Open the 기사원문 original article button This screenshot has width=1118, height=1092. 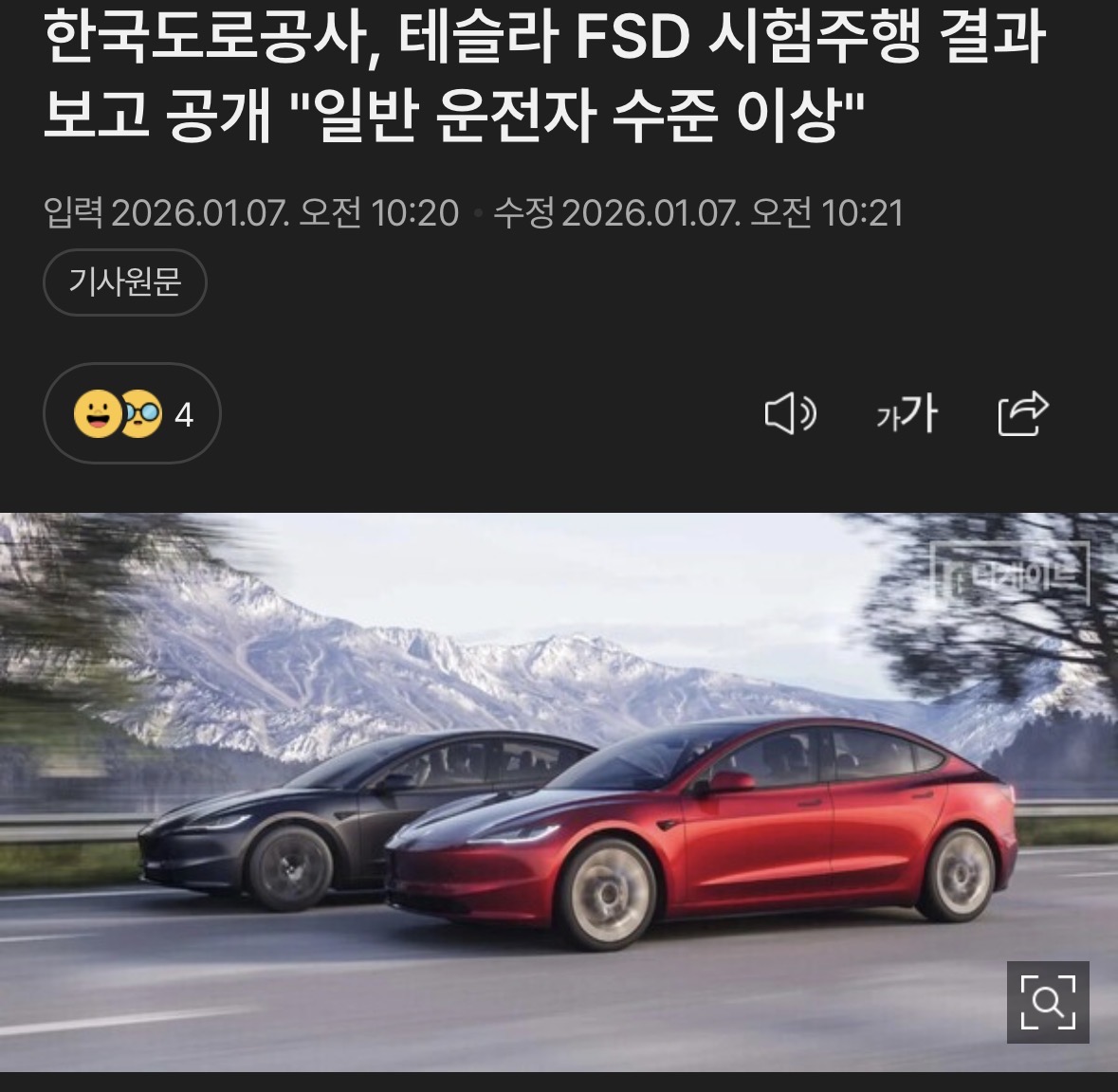click(x=125, y=282)
